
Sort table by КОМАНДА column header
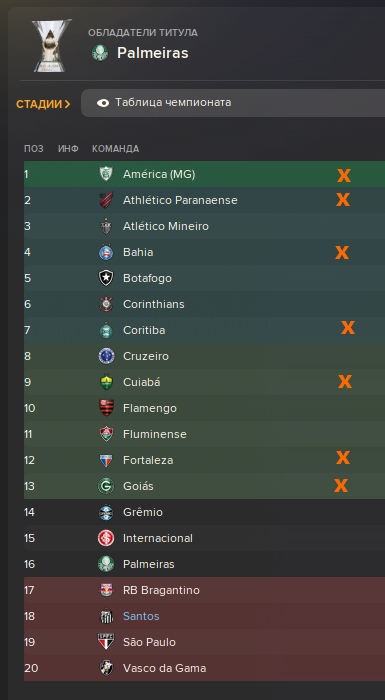116,149
